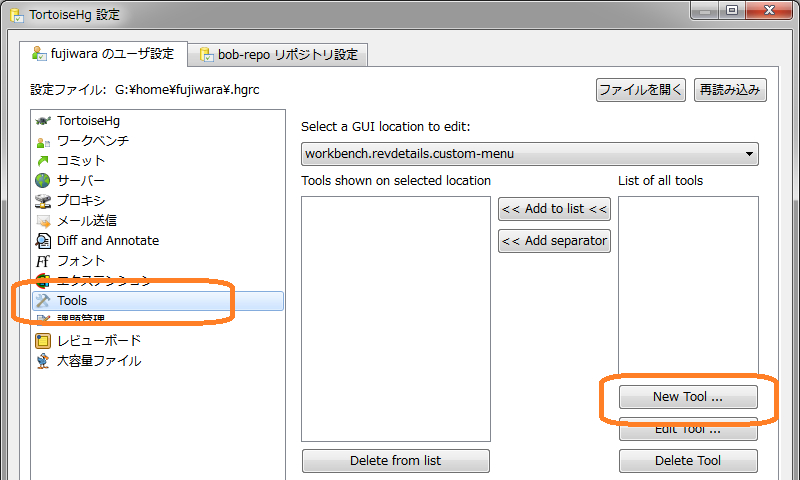The height and width of the screenshot is (480, 800).
Task: Click the green arrow コミット icon
Action: [x=43, y=161]
